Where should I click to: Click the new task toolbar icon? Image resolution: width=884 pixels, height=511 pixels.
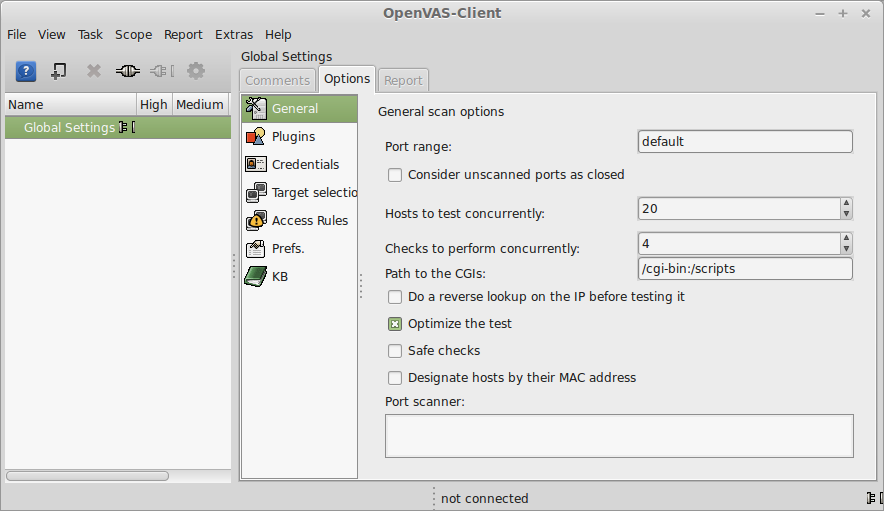pos(59,71)
